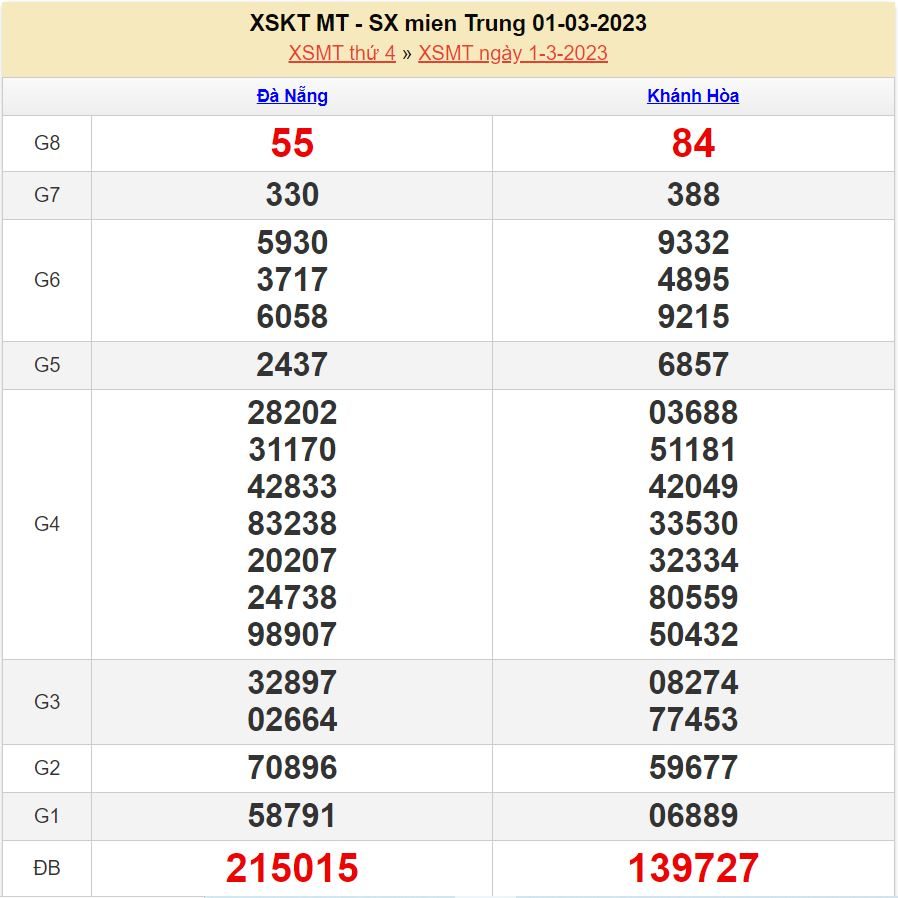Select G4 number 33530
The width and height of the screenshot is (898, 898).
(693, 523)
